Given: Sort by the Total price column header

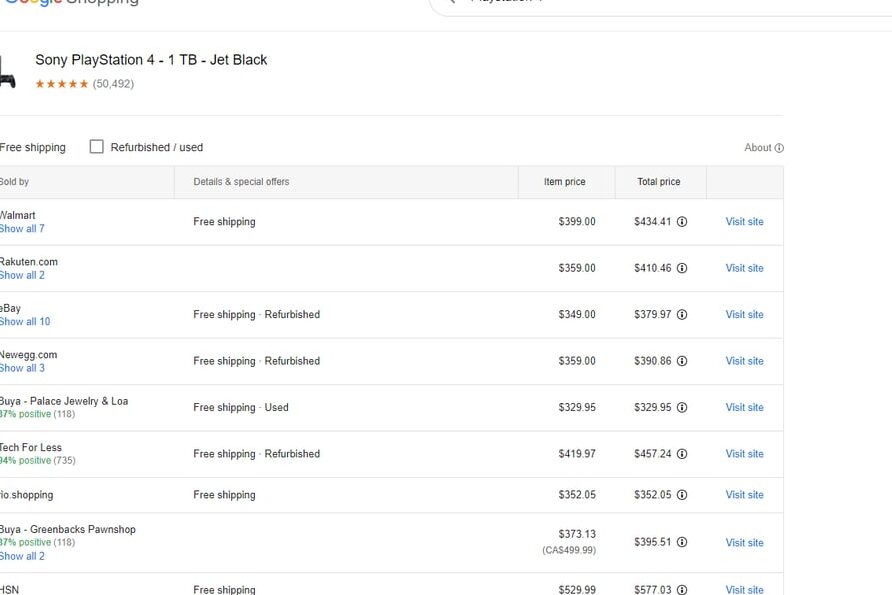Looking at the screenshot, I should click(x=658, y=182).
